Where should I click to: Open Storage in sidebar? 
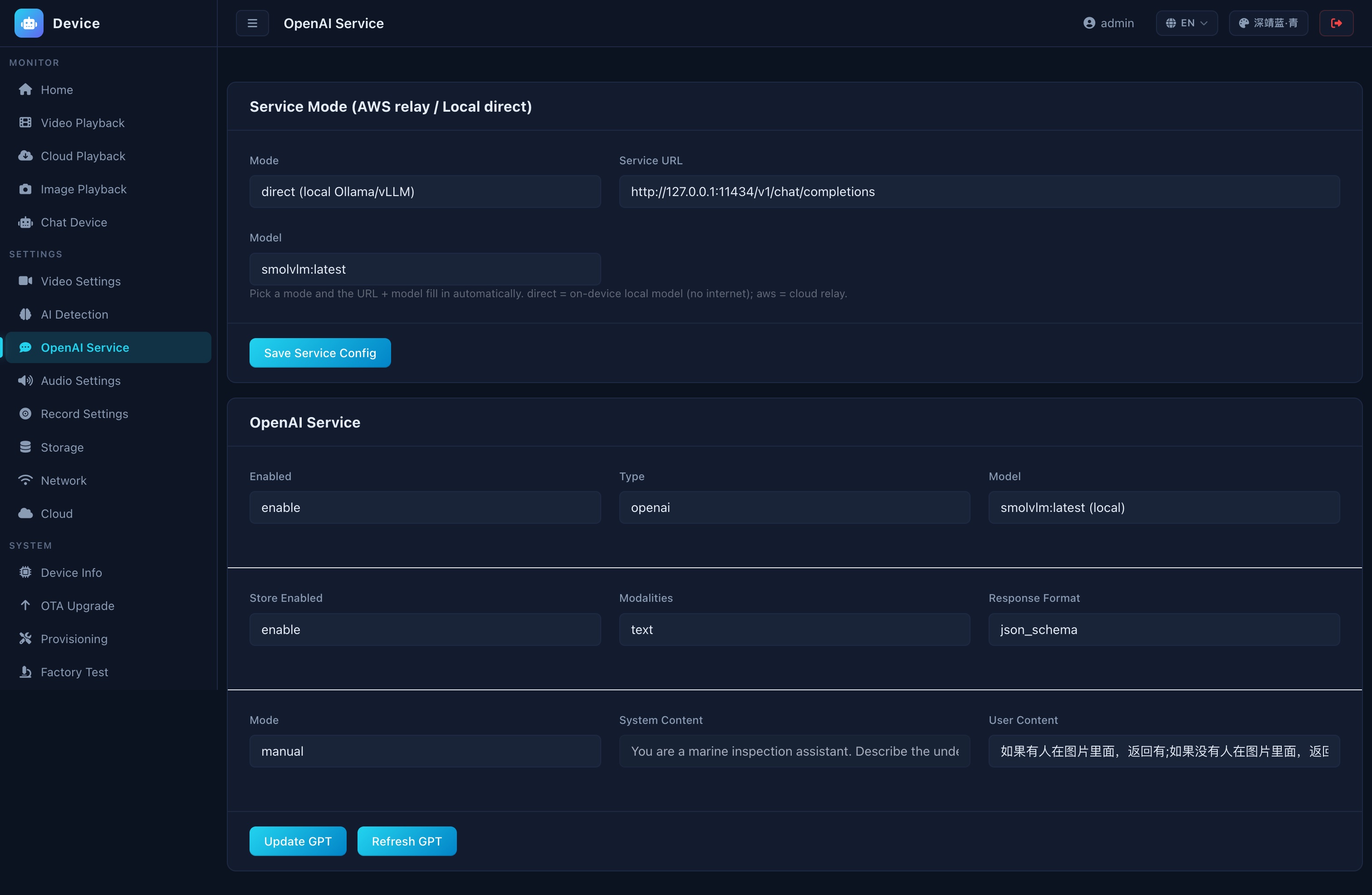point(108,447)
